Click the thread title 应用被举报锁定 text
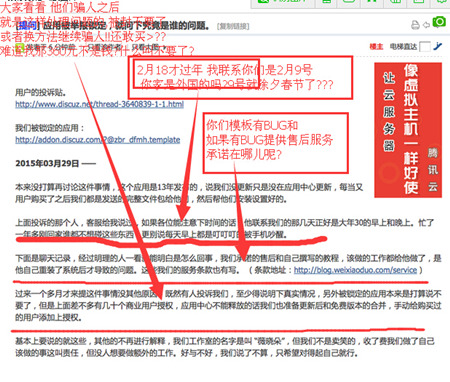This screenshot has height=382, width=450. click(x=126, y=26)
